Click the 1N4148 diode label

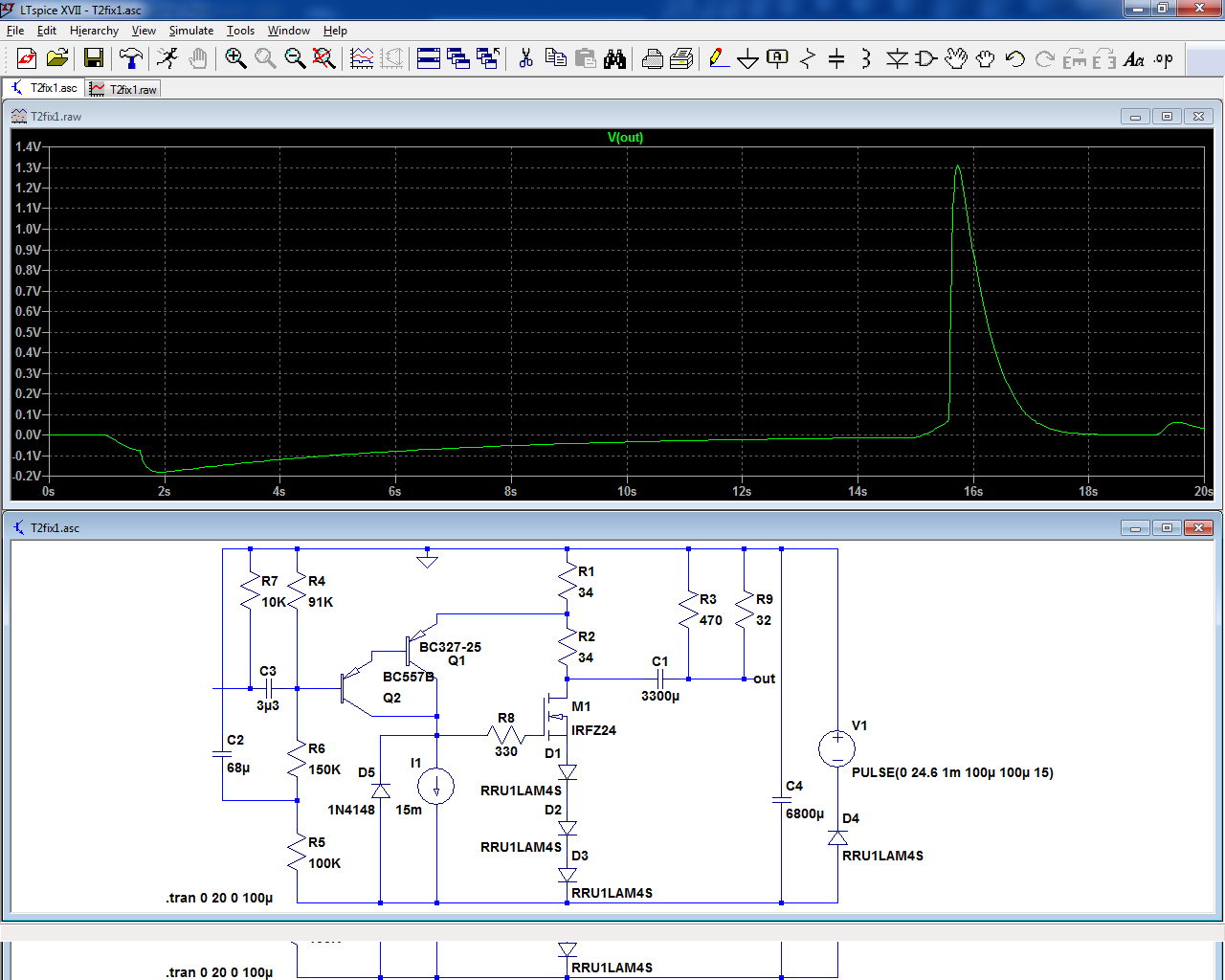(351, 810)
